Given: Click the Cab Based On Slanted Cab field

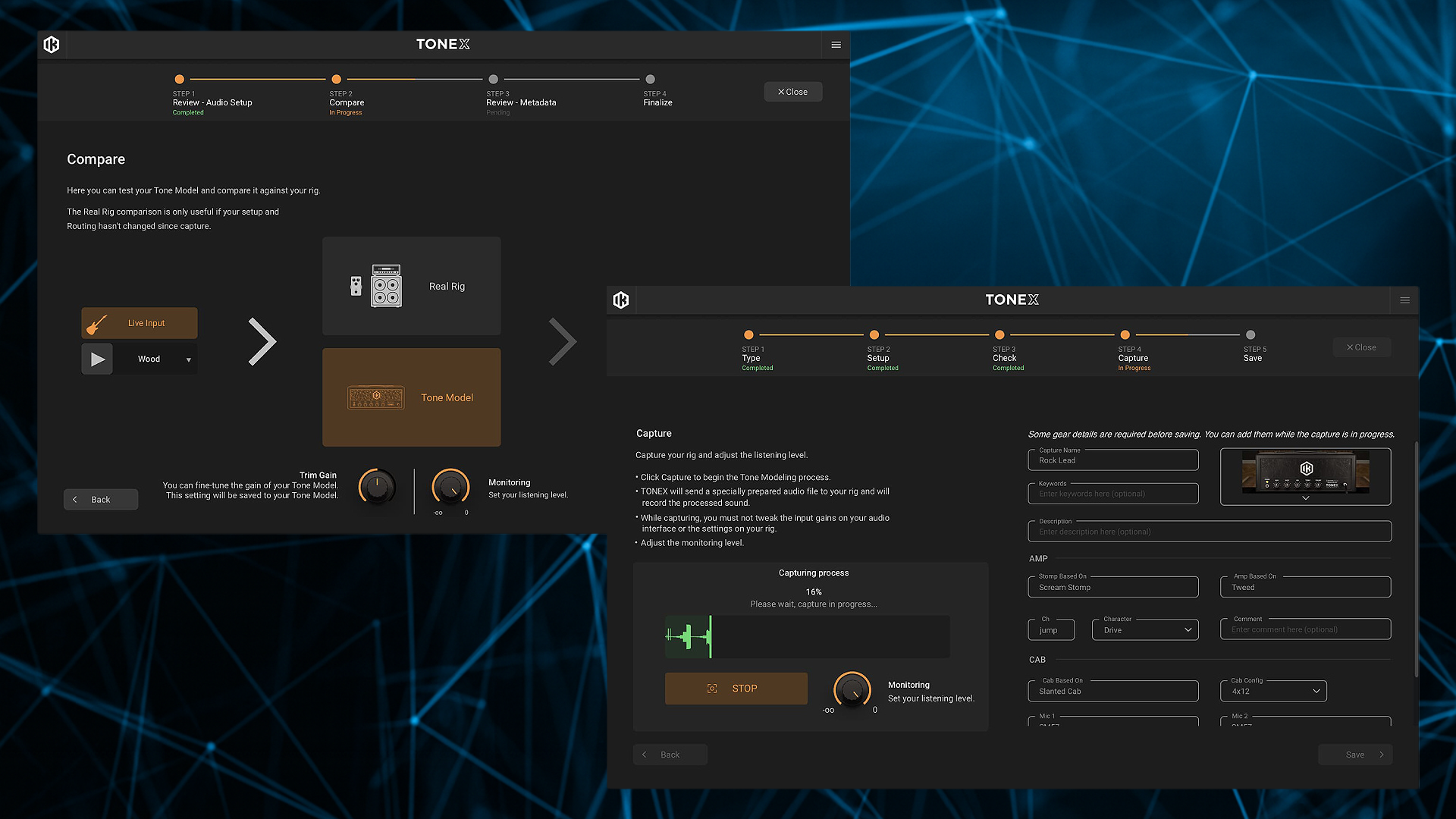Looking at the screenshot, I should [1113, 691].
